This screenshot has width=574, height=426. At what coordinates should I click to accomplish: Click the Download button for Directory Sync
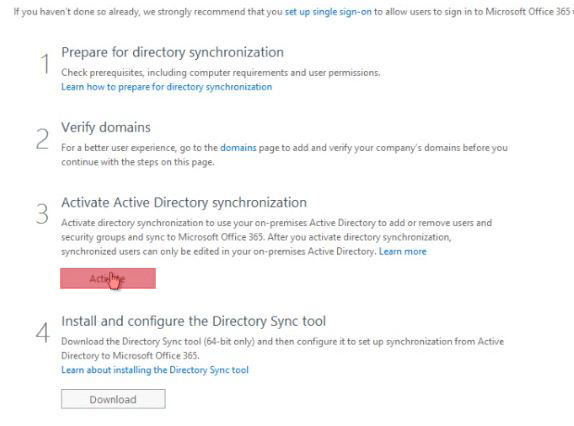click(113, 399)
